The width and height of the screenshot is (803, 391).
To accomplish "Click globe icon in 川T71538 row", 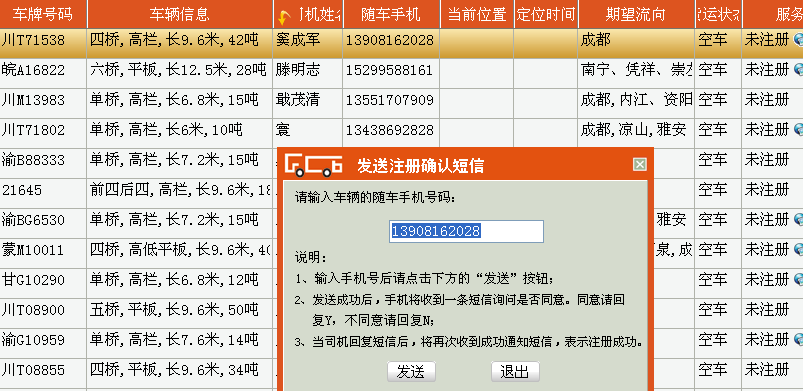I will 798,39.
